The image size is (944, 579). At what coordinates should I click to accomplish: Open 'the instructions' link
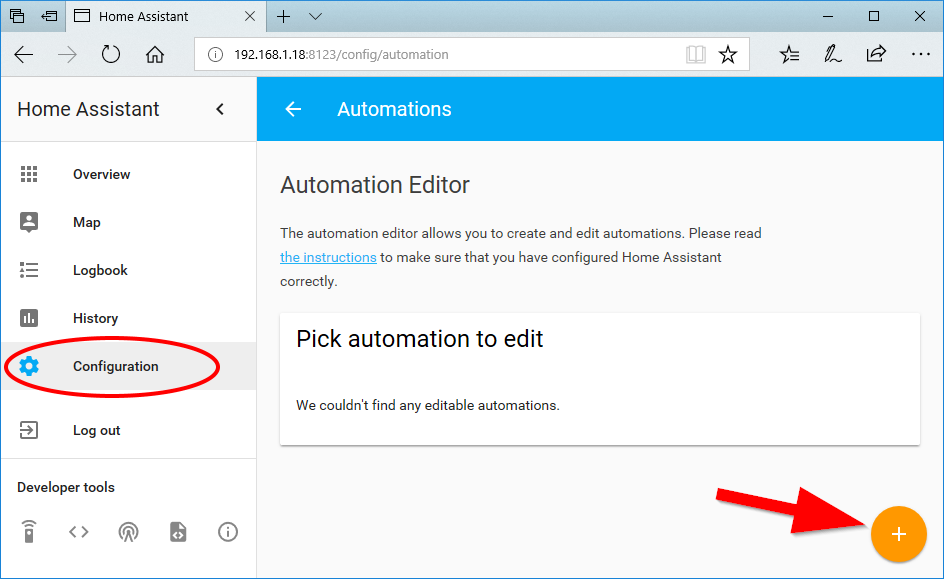point(328,257)
